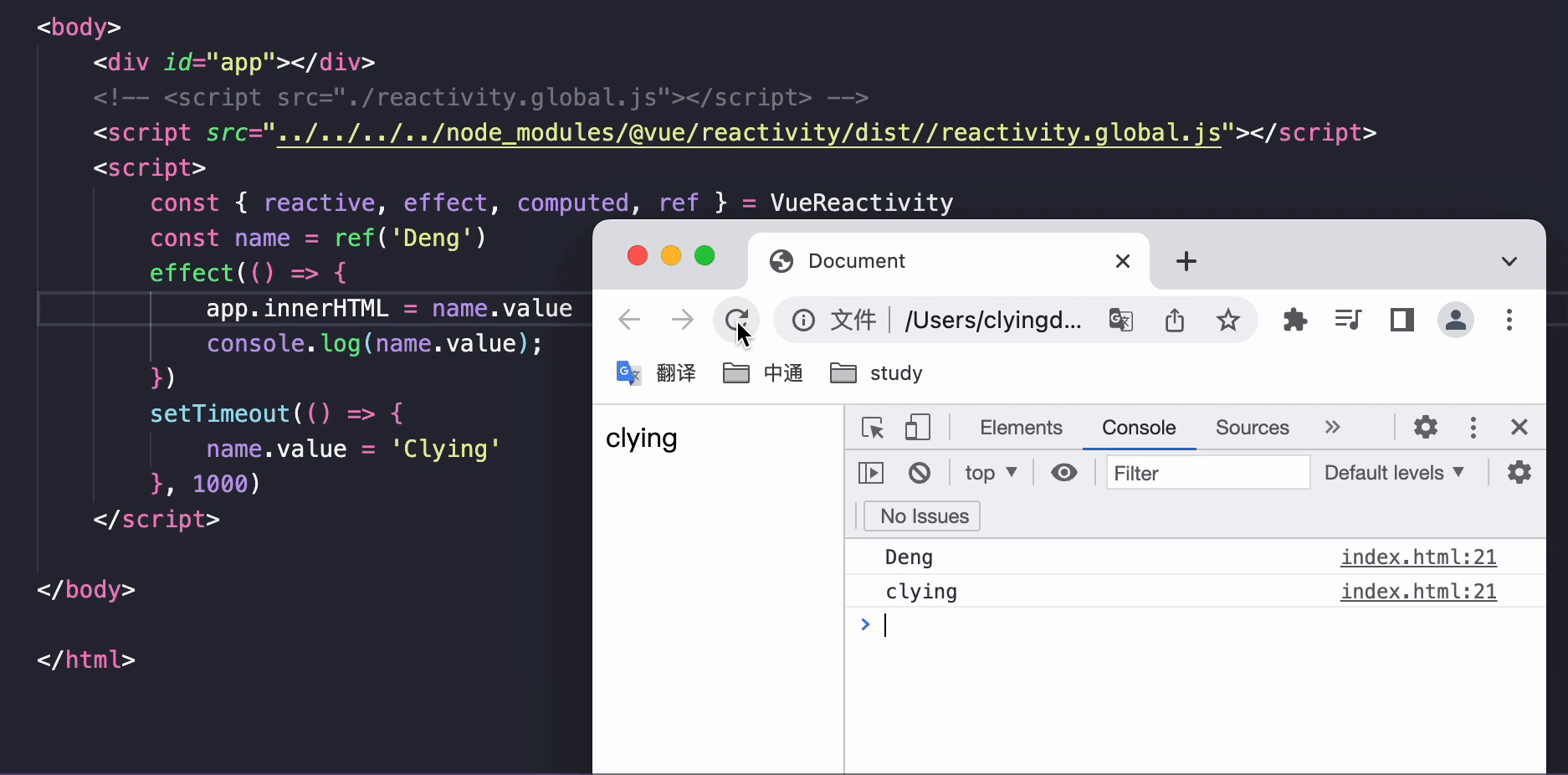The image size is (1568, 775).
Task: Open Console settings gear
Action: click(1519, 473)
